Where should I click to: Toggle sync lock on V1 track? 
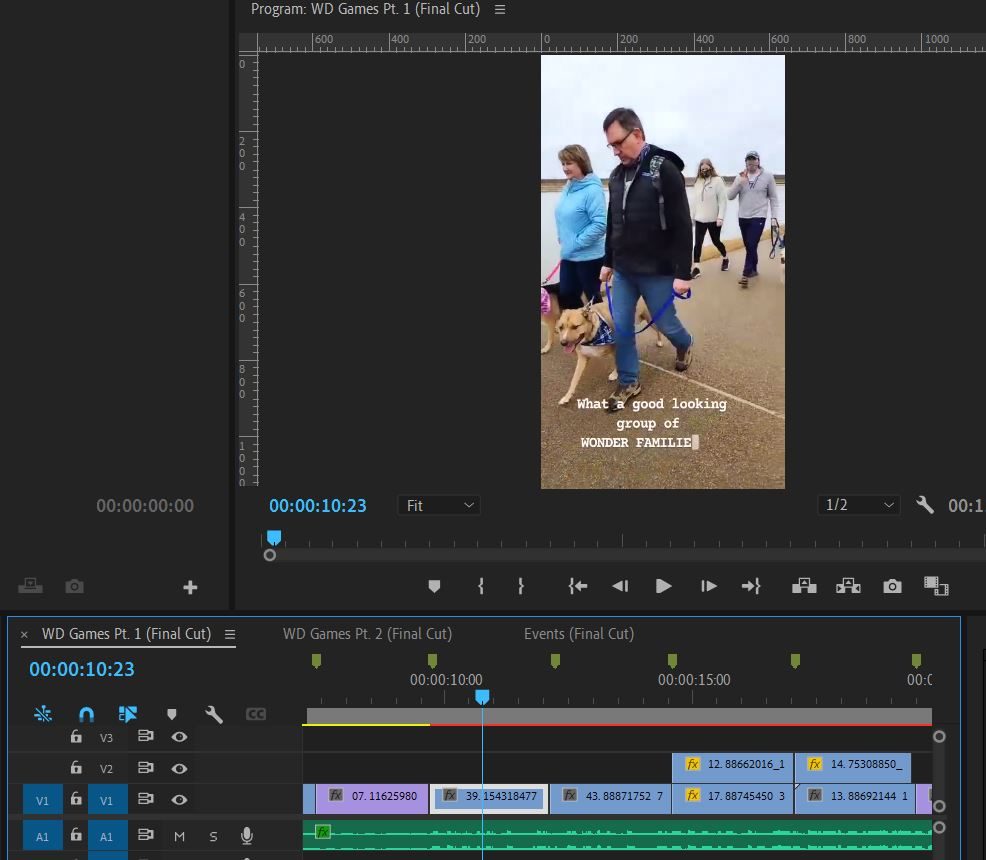click(146, 798)
